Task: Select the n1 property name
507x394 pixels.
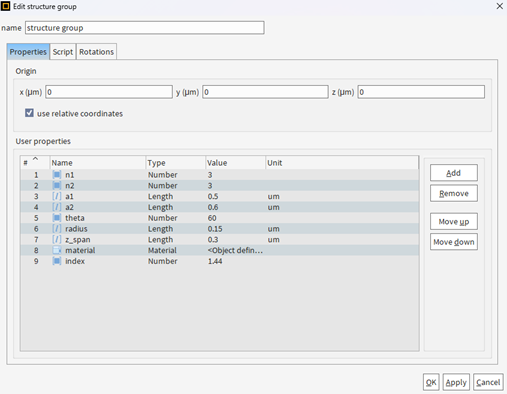Action: tap(70, 175)
